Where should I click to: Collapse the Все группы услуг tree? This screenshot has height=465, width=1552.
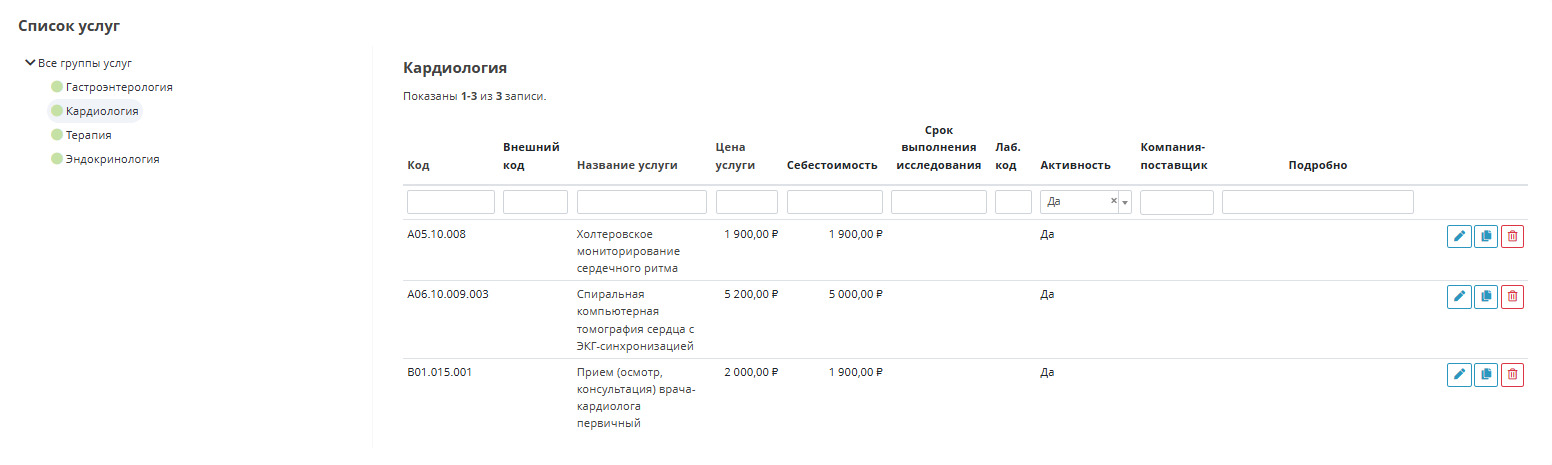30,63
